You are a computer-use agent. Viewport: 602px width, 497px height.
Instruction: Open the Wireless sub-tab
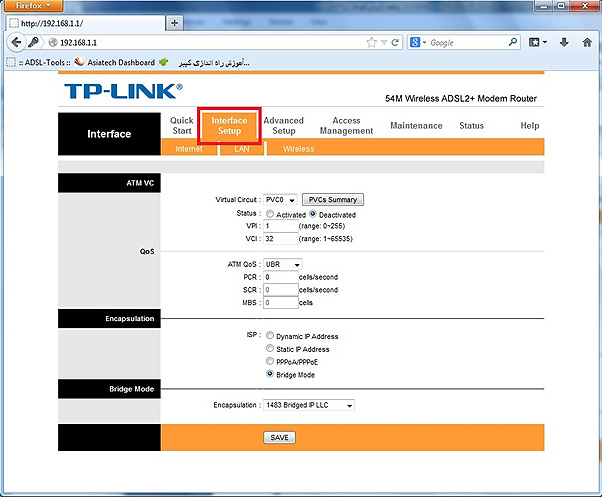[x=298, y=149]
